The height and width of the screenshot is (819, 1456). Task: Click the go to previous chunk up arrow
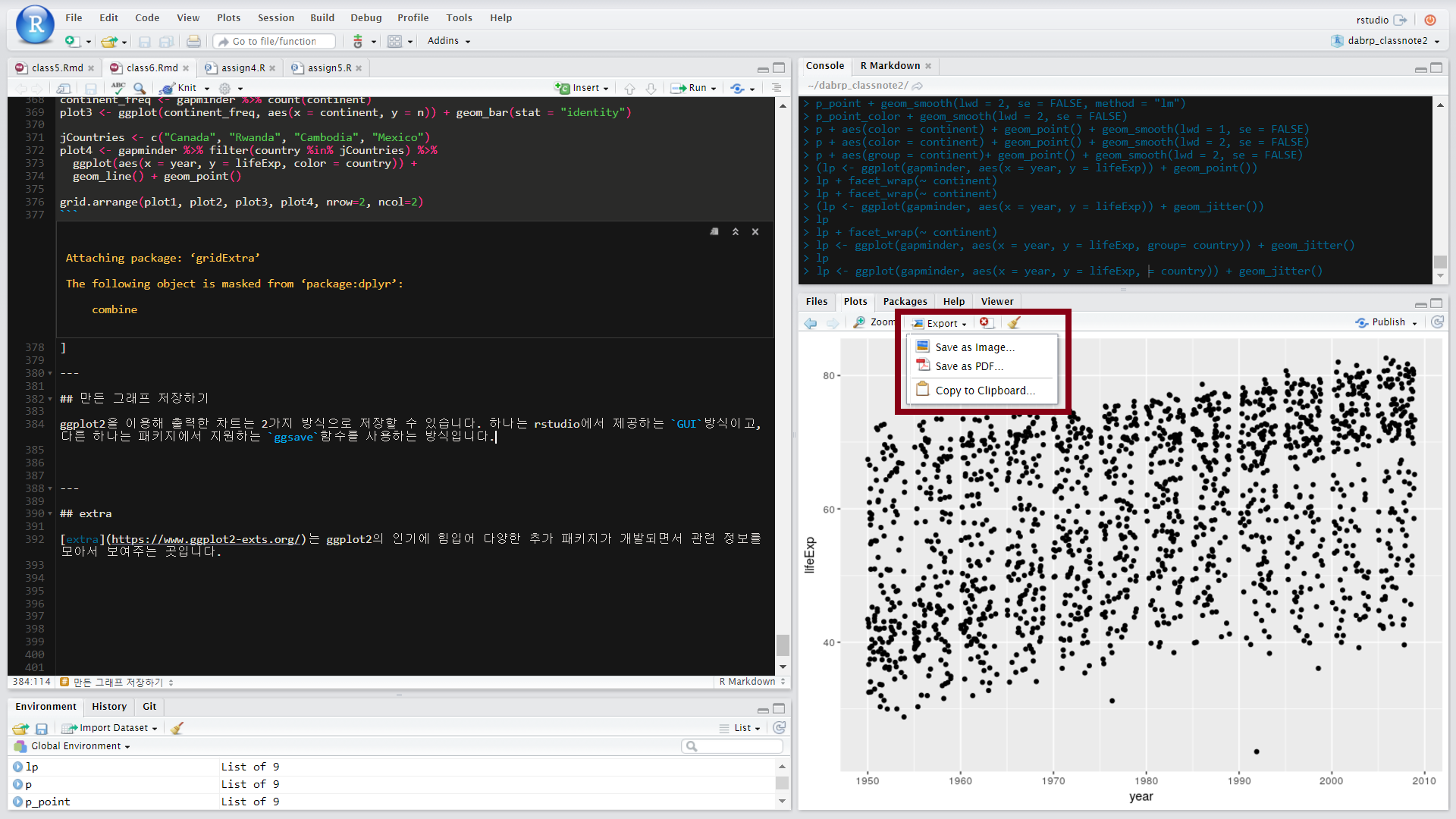[x=629, y=88]
